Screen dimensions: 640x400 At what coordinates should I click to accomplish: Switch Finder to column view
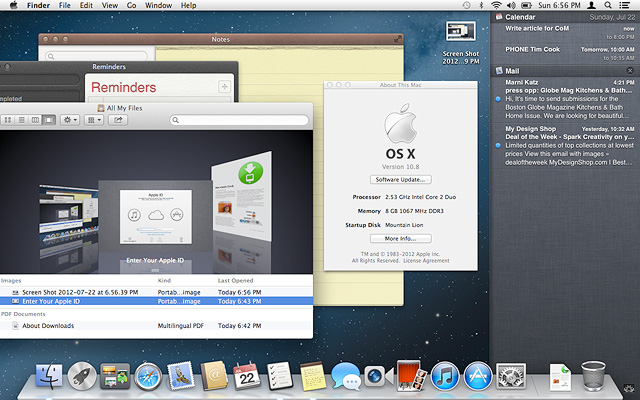(35, 120)
